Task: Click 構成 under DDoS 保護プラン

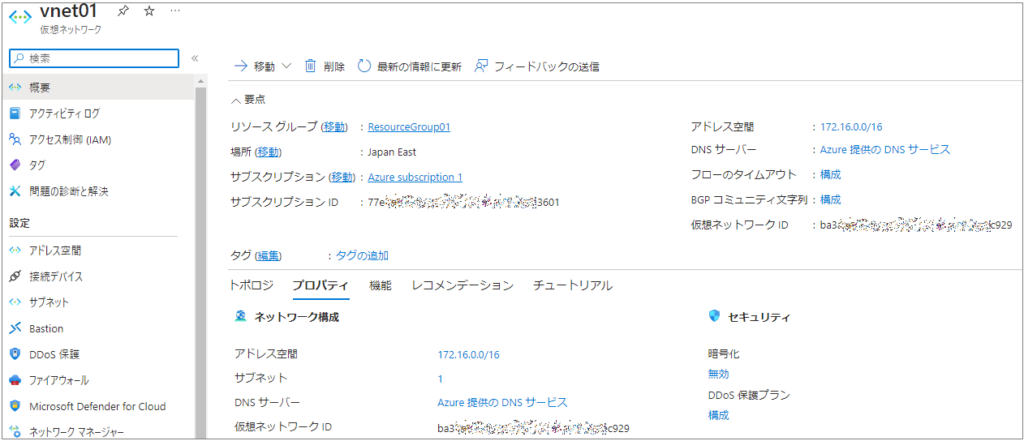Action: [718, 415]
